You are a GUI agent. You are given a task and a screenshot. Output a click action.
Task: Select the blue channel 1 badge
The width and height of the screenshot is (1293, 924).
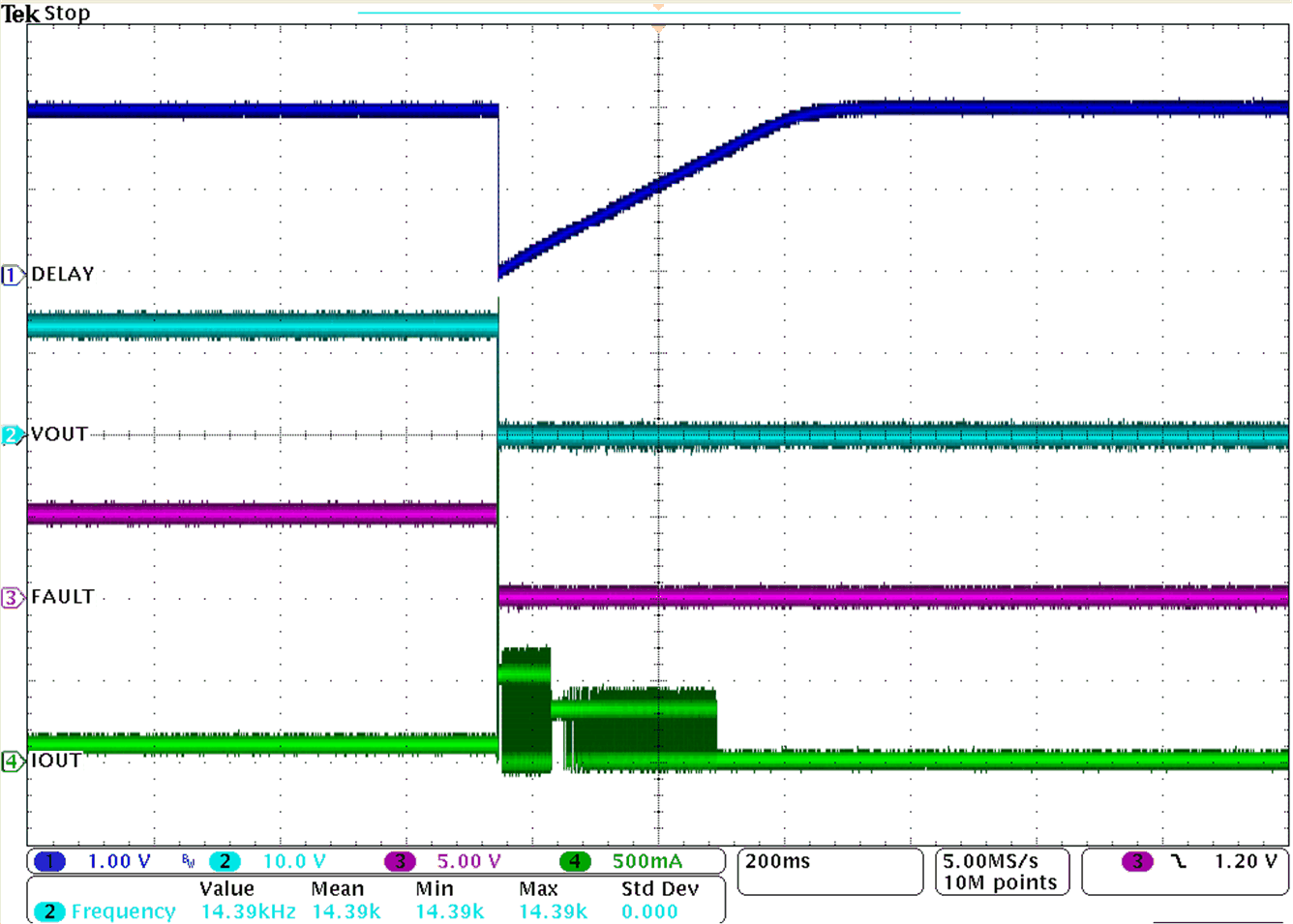[x=49, y=861]
